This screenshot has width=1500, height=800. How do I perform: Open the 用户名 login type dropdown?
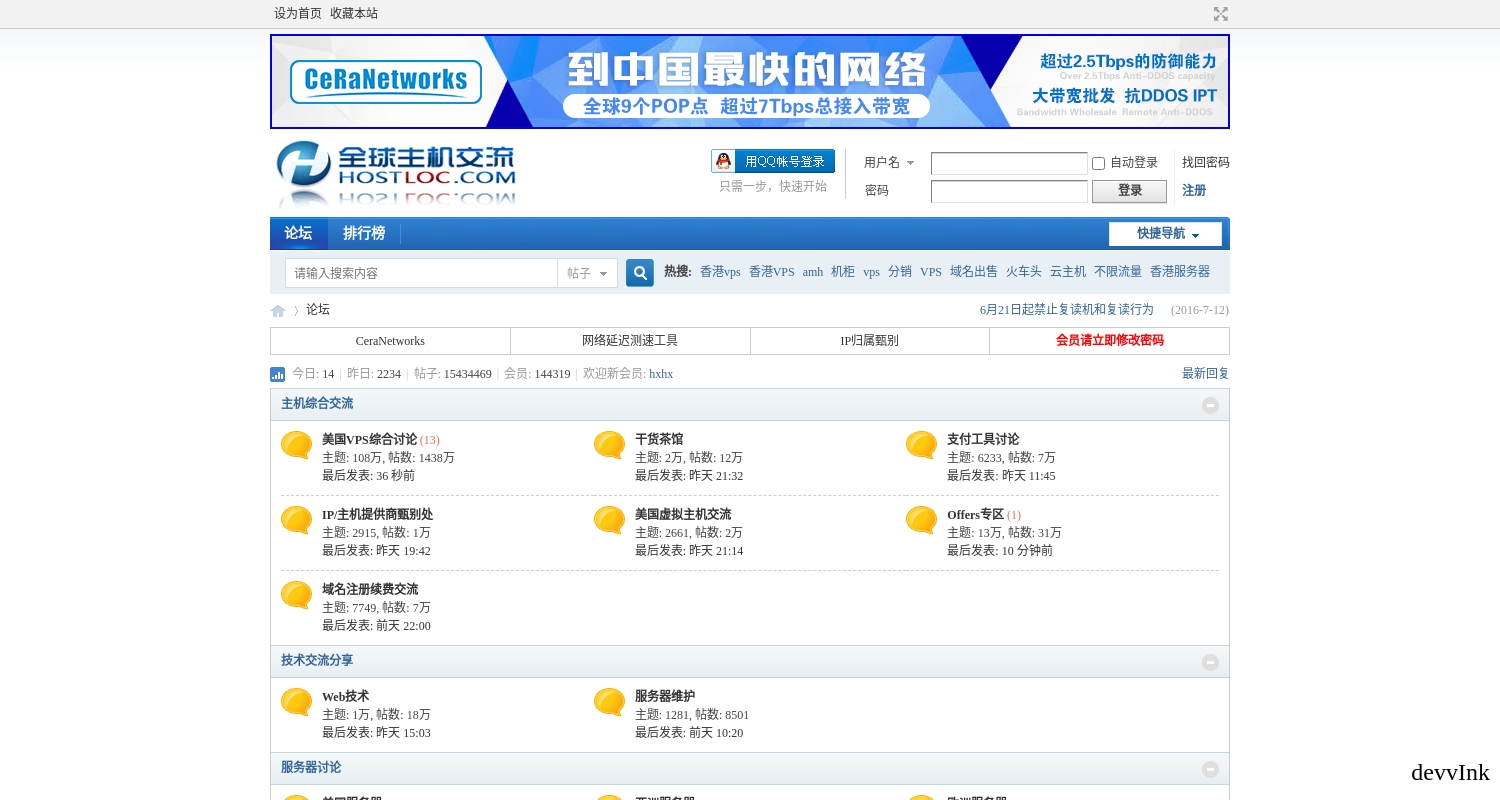click(889, 163)
